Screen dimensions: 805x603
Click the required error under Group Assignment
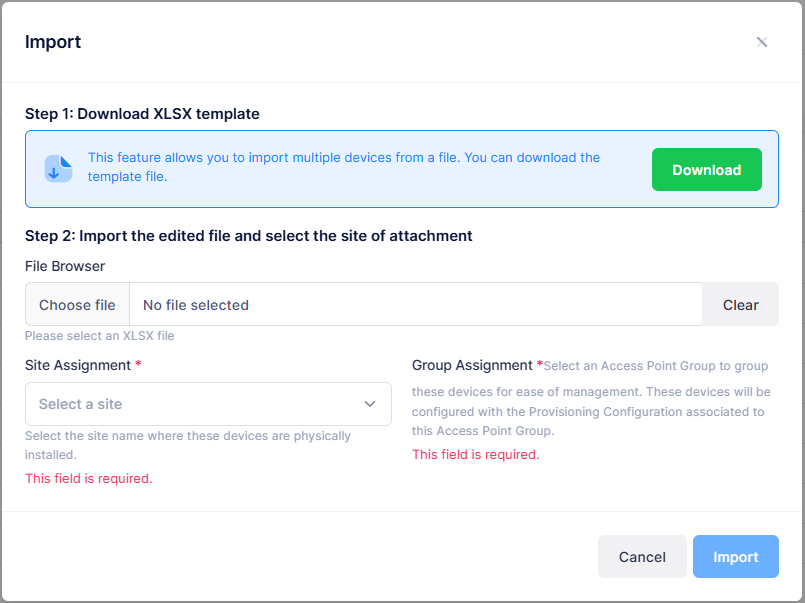coord(475,454)
